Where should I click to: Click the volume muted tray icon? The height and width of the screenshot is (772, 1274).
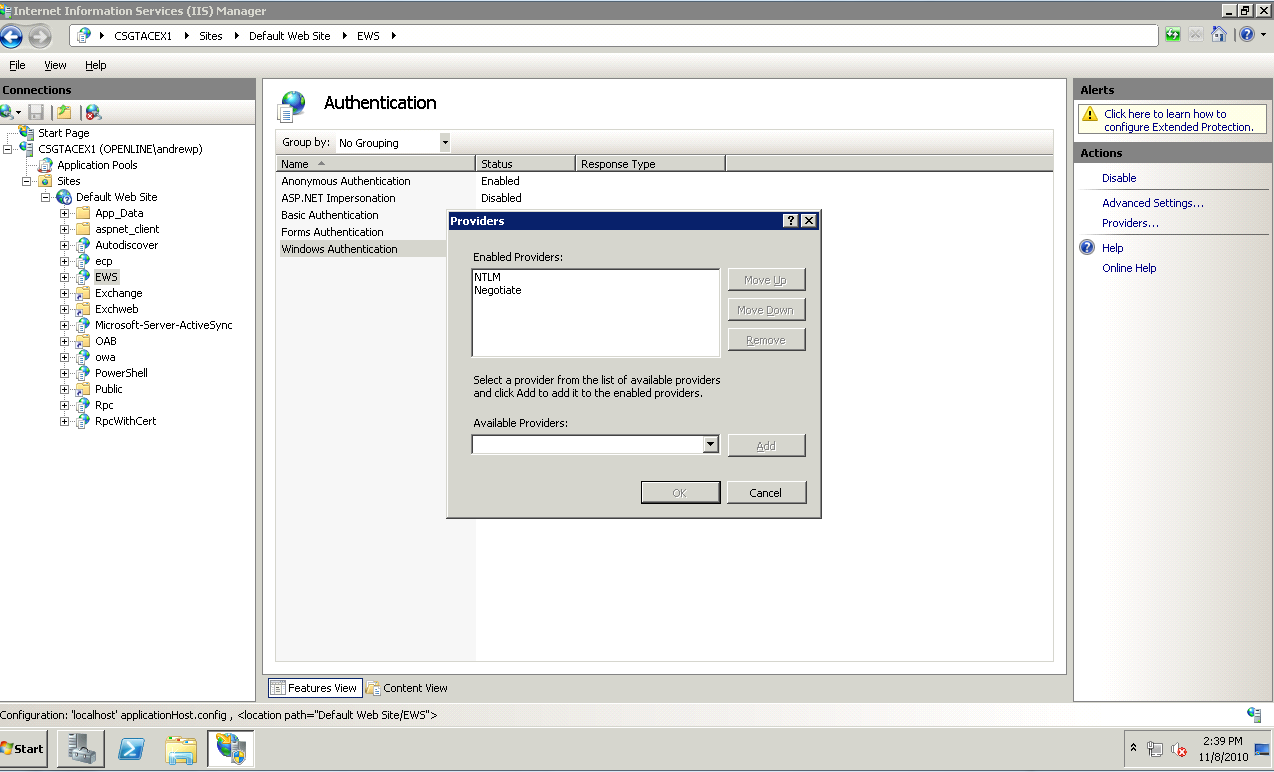coord(1179,749)
